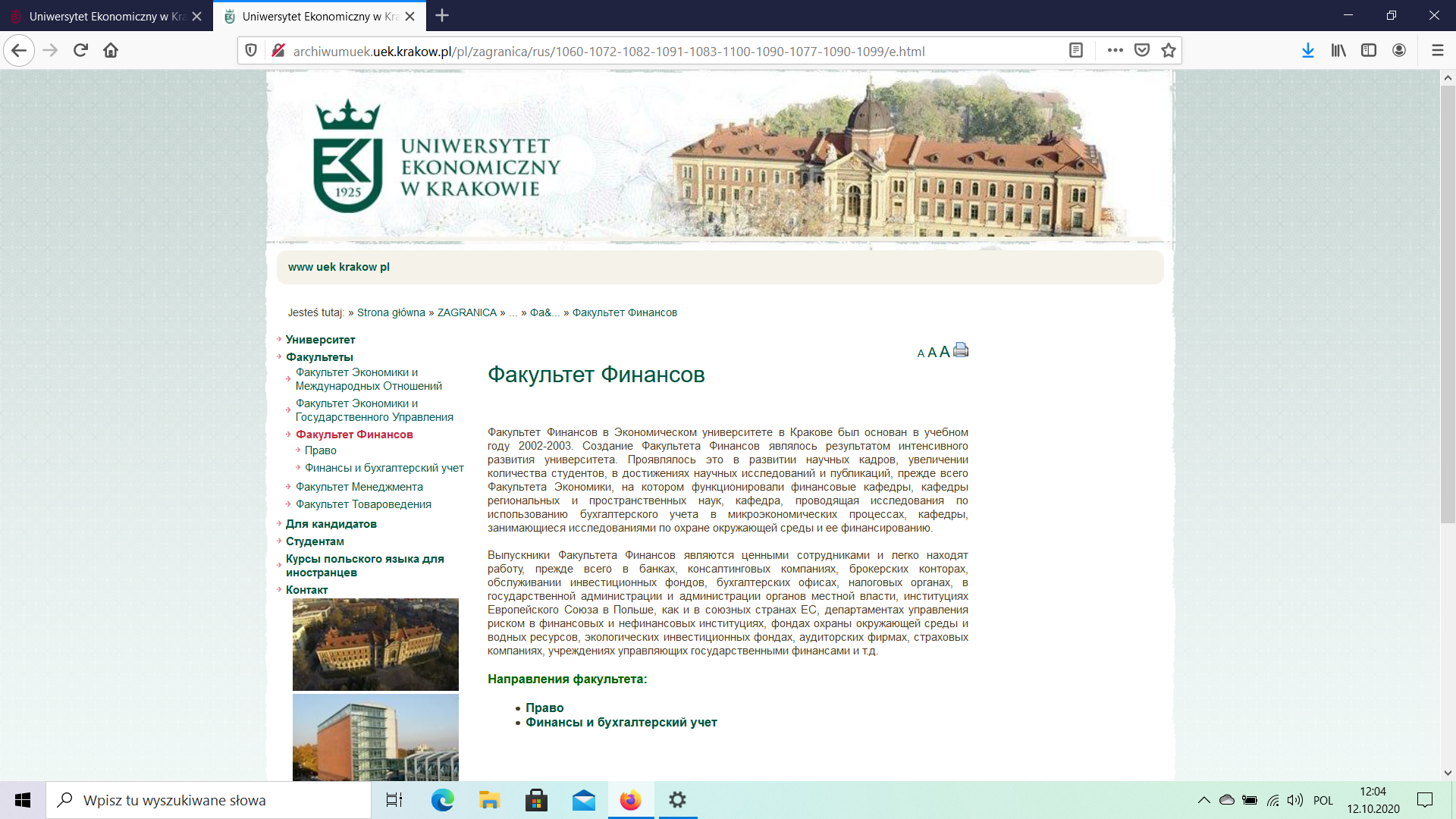Click the page vertical scrollbar thumb
1456x819 pixels.
click(1448, 303)
